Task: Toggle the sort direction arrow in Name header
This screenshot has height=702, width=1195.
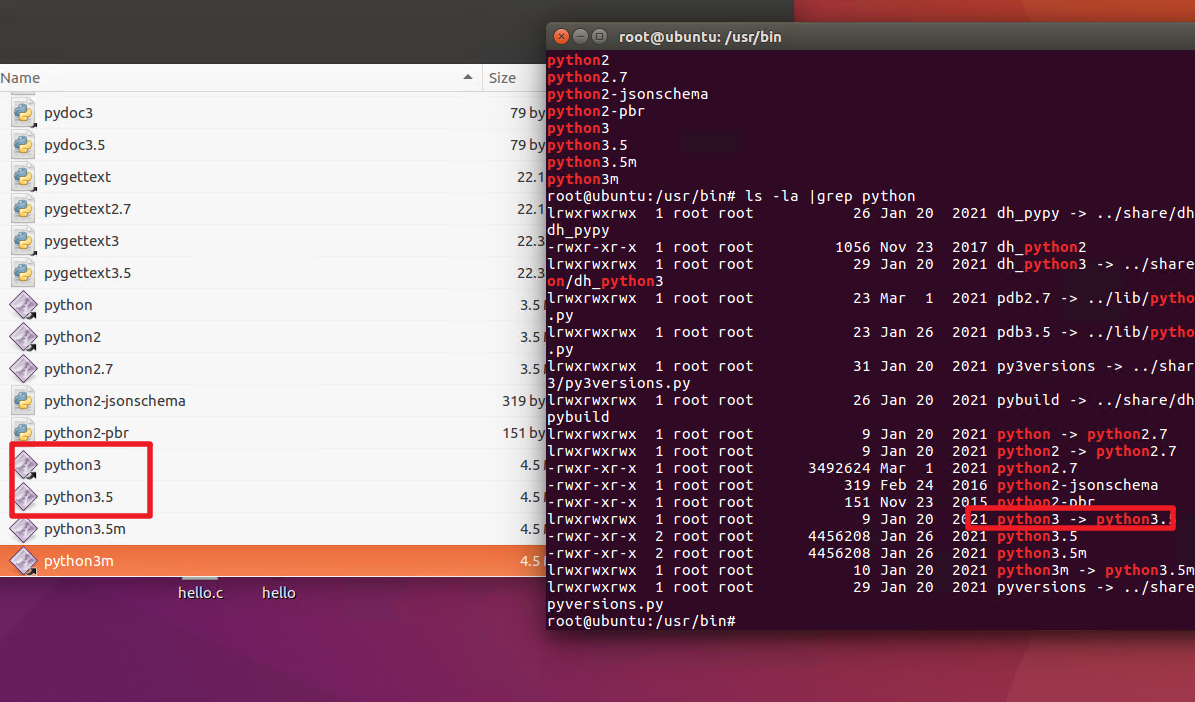Action: [468, 77]
